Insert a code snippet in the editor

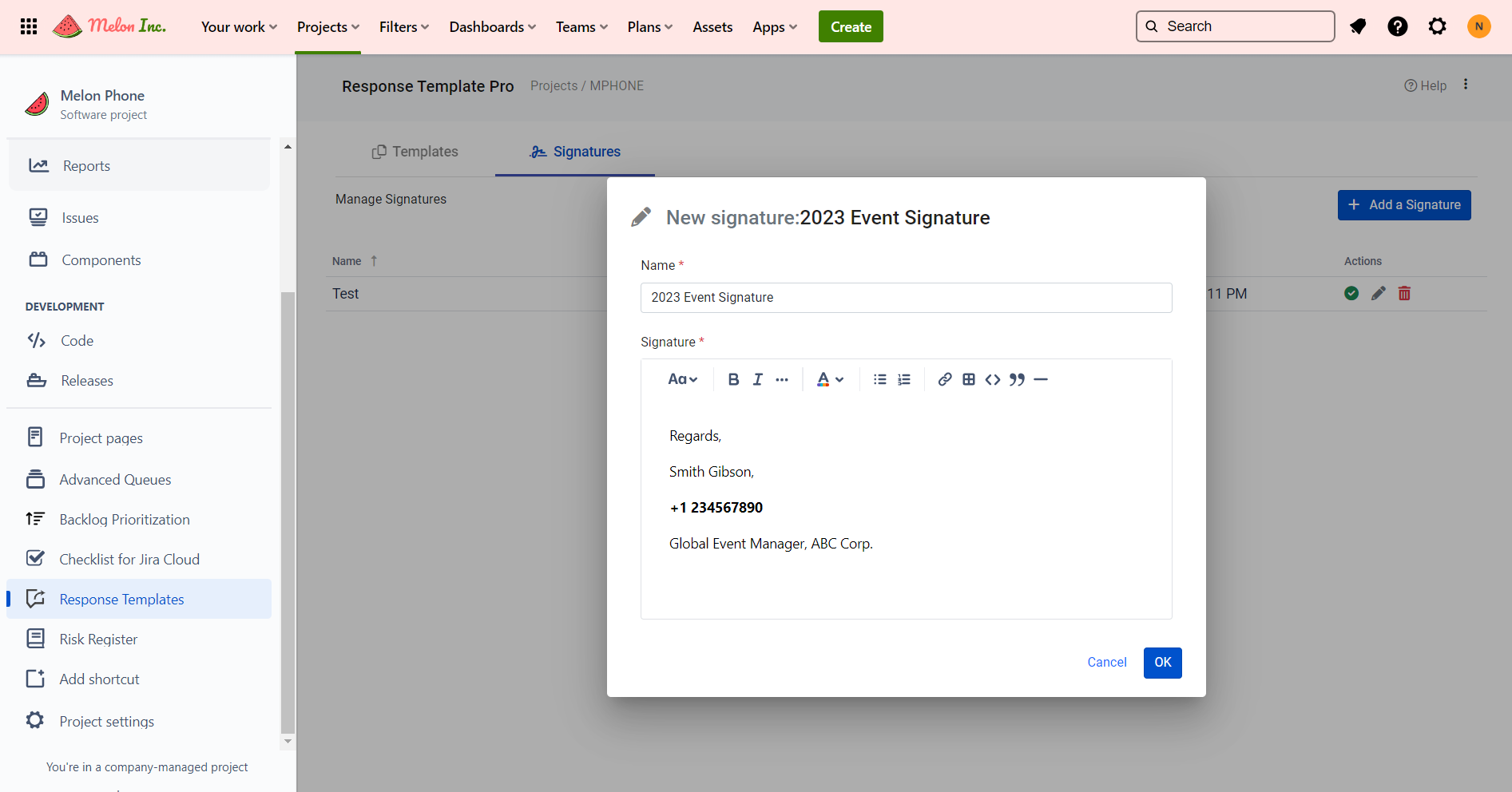tap(992, 379)
